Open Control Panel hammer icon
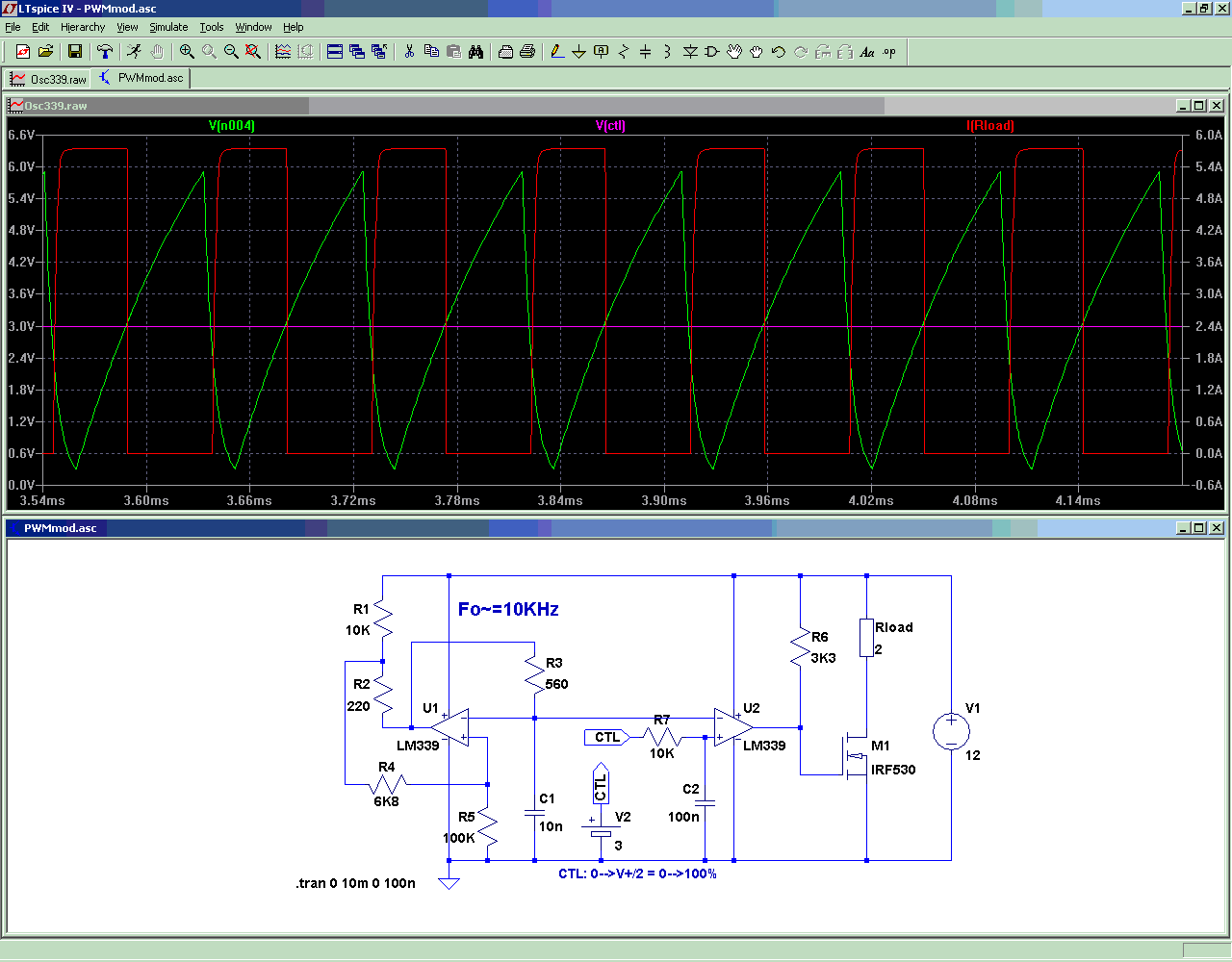Viewport: 1232px width, 962px height. [x=105, y=52]
